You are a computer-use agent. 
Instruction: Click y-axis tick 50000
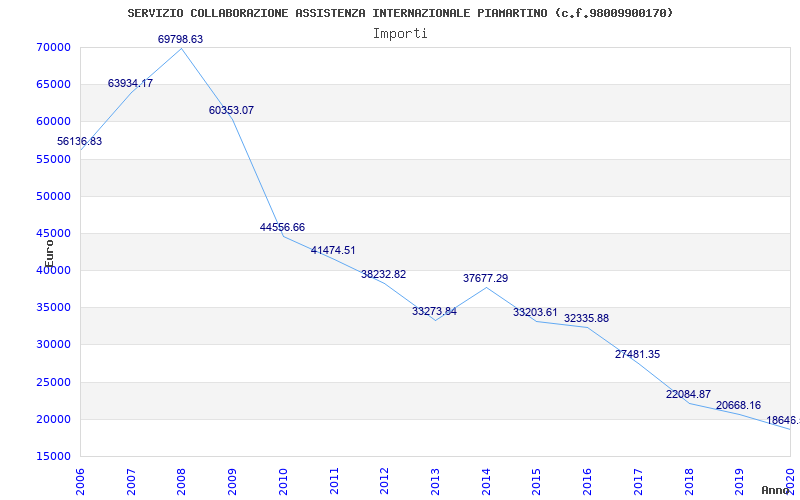click(53, 196)
